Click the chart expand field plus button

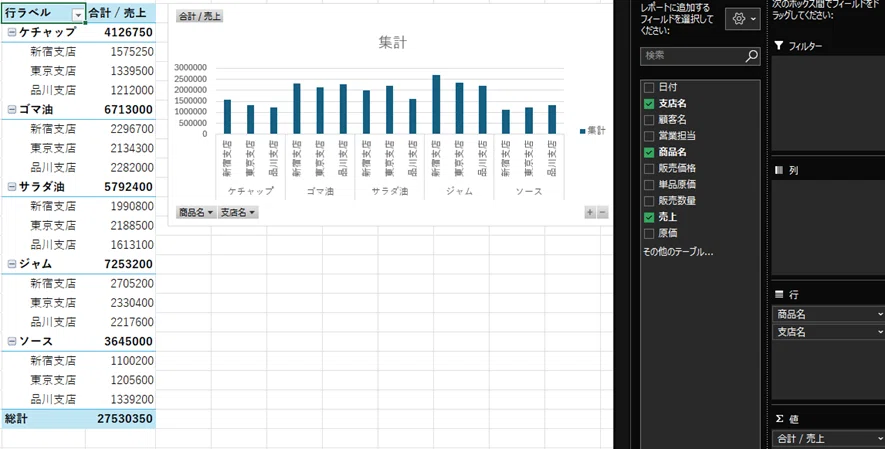click(590, 213)
